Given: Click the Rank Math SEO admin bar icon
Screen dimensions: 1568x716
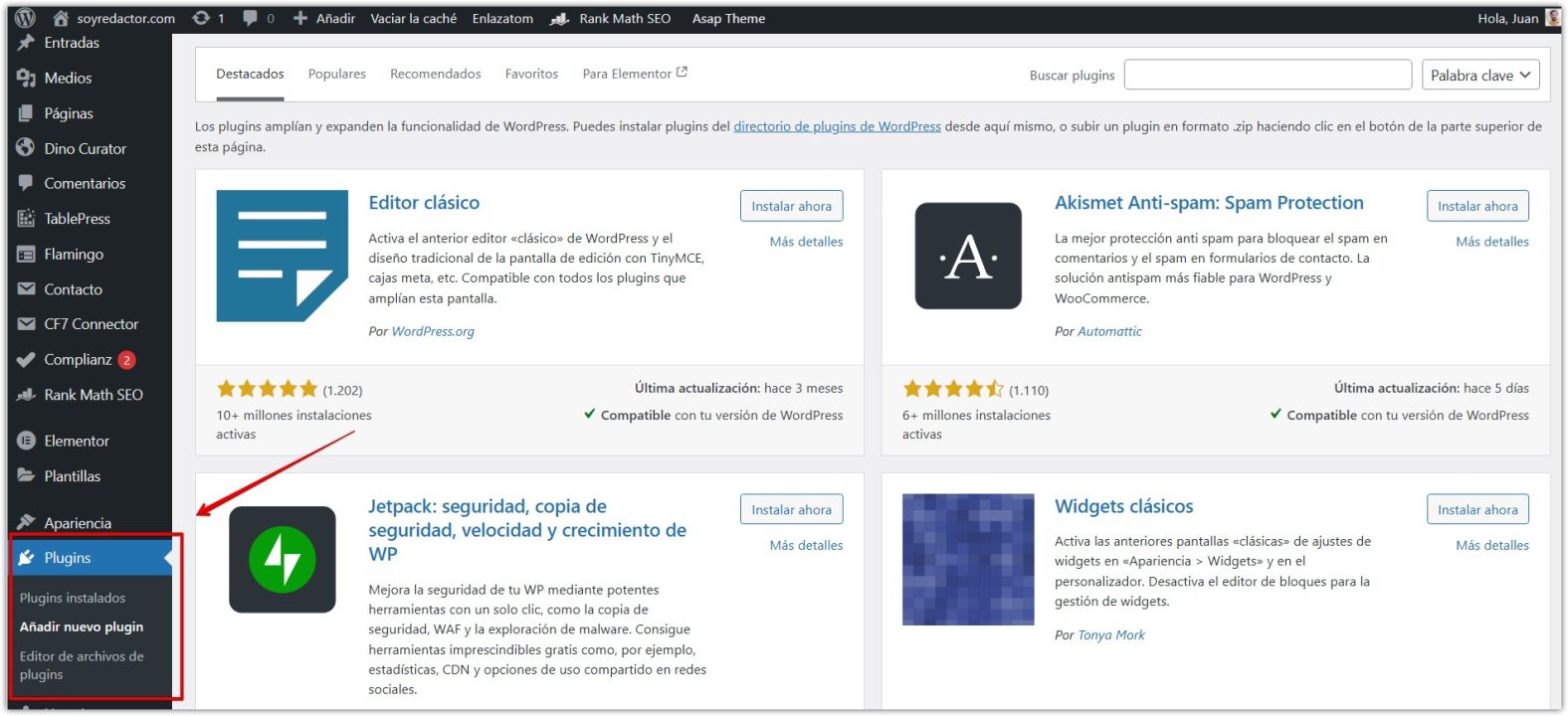Looking at the screenshot, I should [x=560, y=18].
